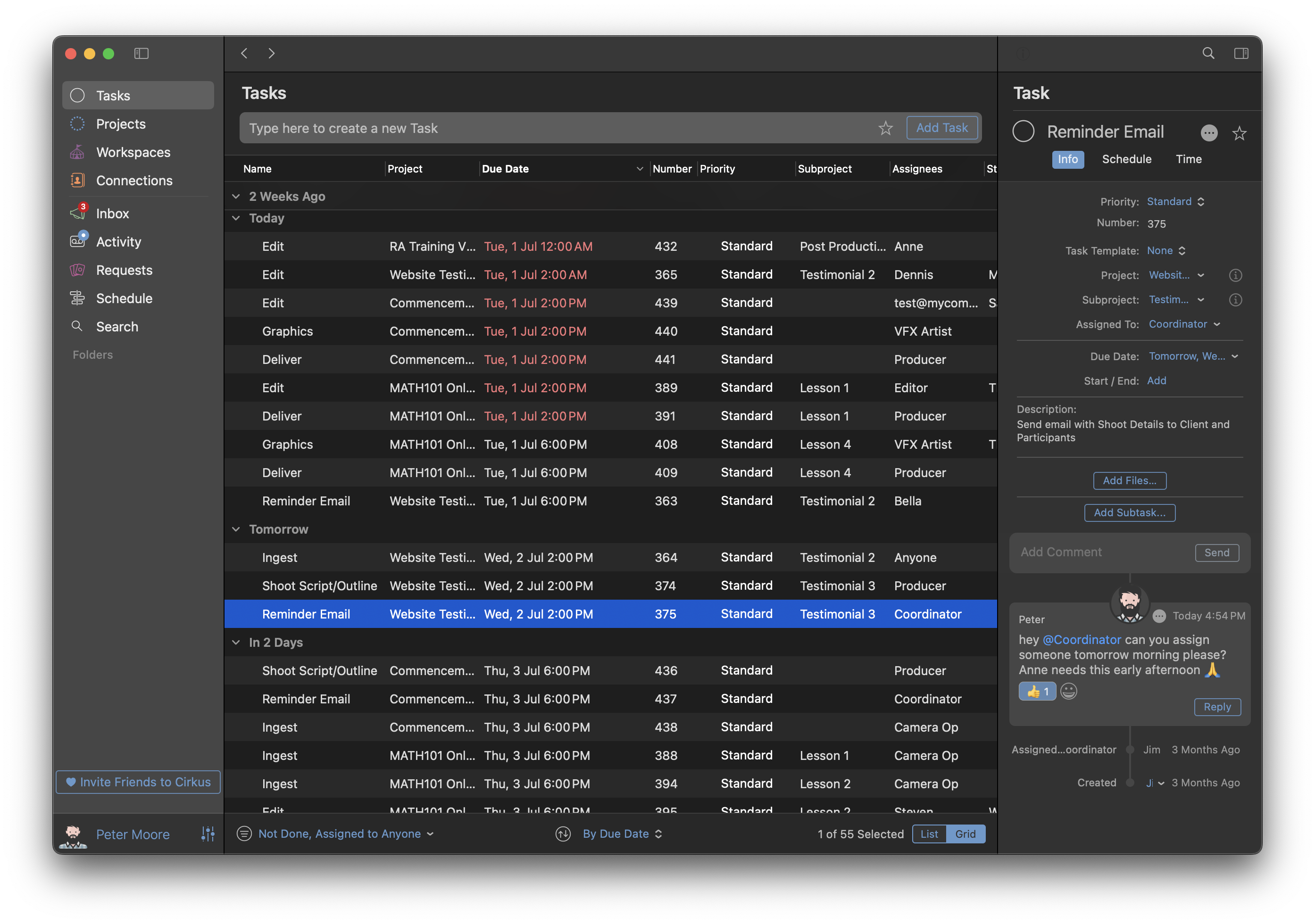Switch task view to Grid
1315x924 pixels.
(965, 834)
